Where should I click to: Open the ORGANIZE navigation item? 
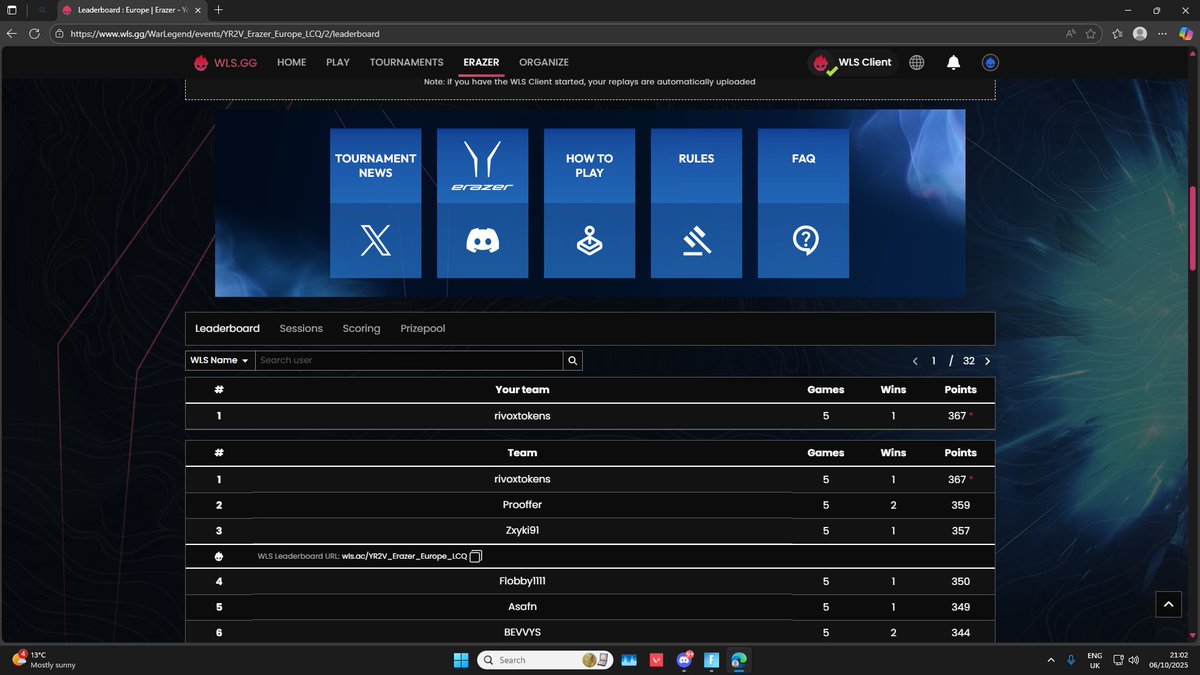544,62
